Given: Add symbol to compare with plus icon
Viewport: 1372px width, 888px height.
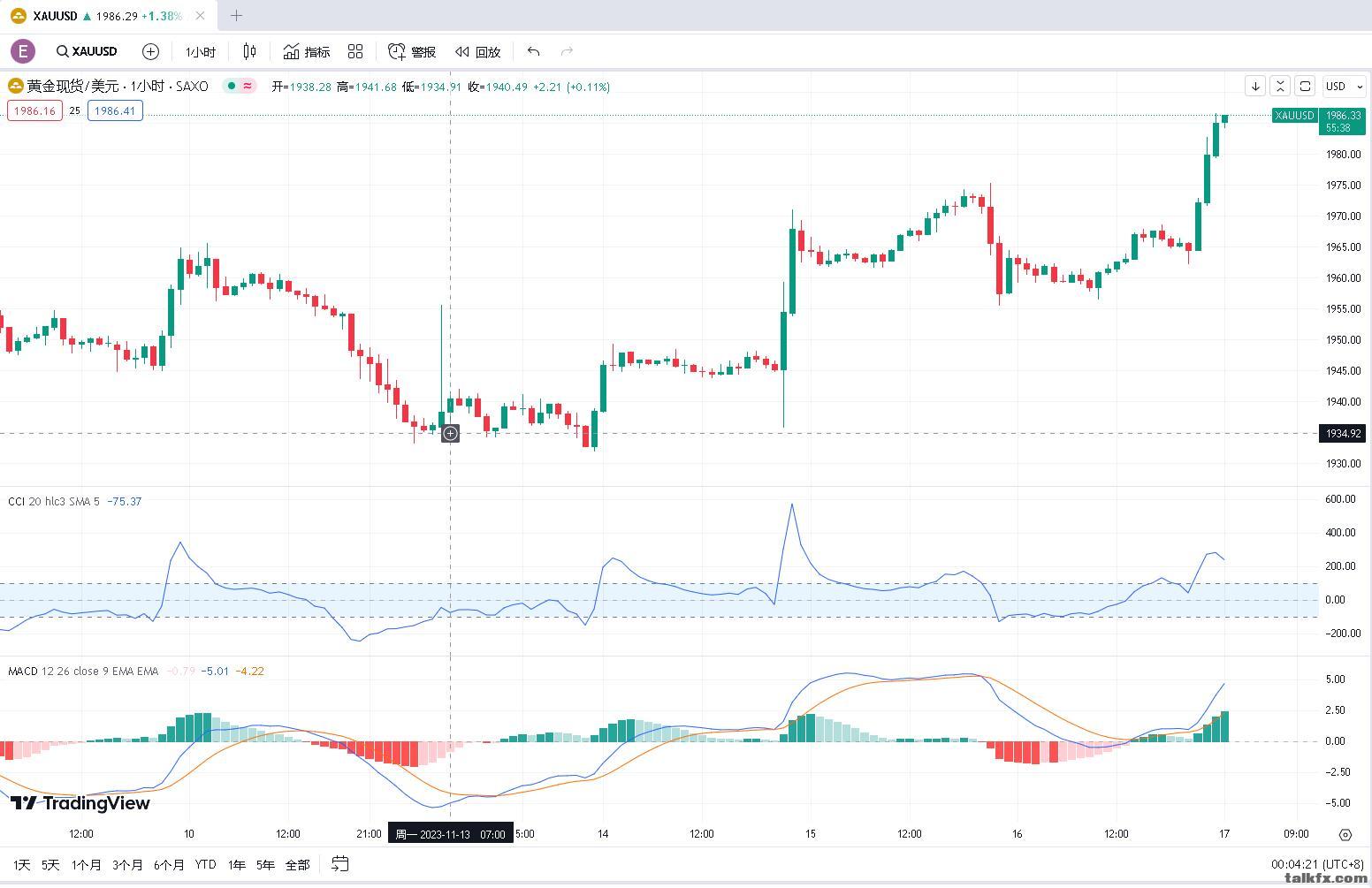Looking at the screenshot, I should (151, 52).
